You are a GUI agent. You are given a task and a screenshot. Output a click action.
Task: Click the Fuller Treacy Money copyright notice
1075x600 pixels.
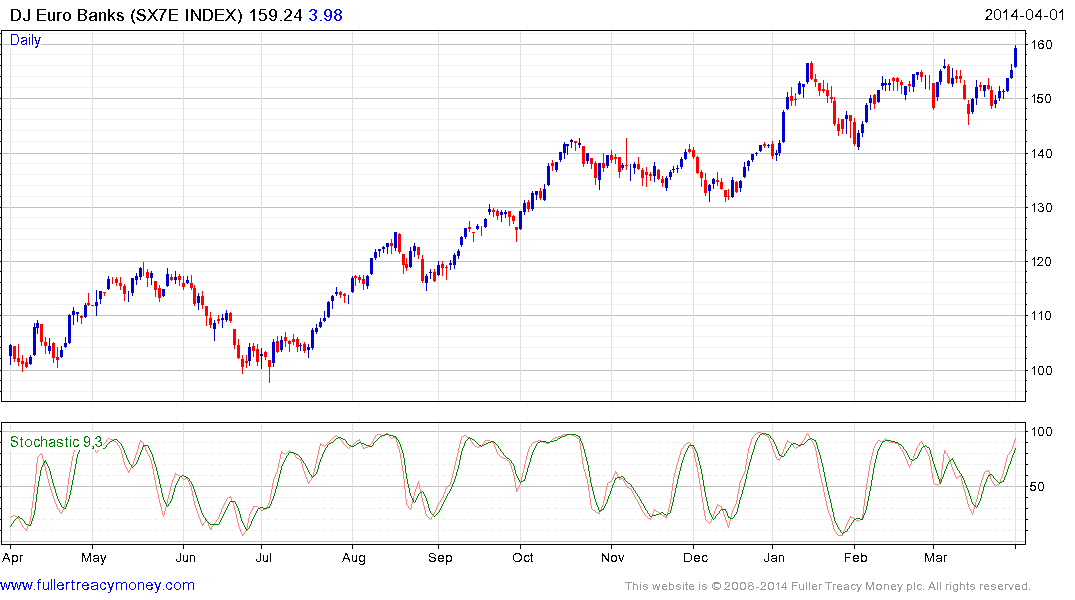point(828,586)
